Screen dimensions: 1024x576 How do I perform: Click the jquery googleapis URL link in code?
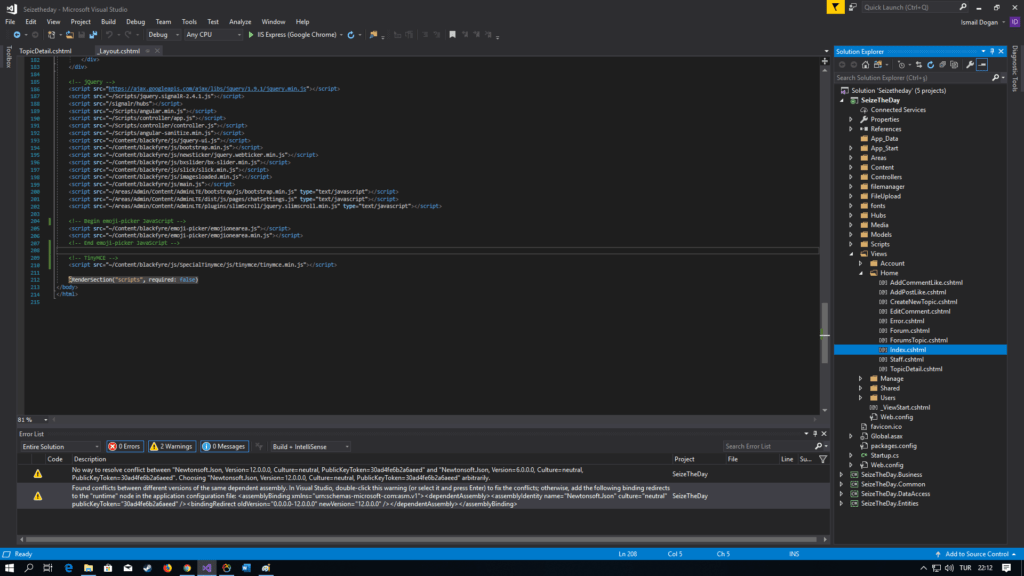pyautogui.click(x=207, y=89)
